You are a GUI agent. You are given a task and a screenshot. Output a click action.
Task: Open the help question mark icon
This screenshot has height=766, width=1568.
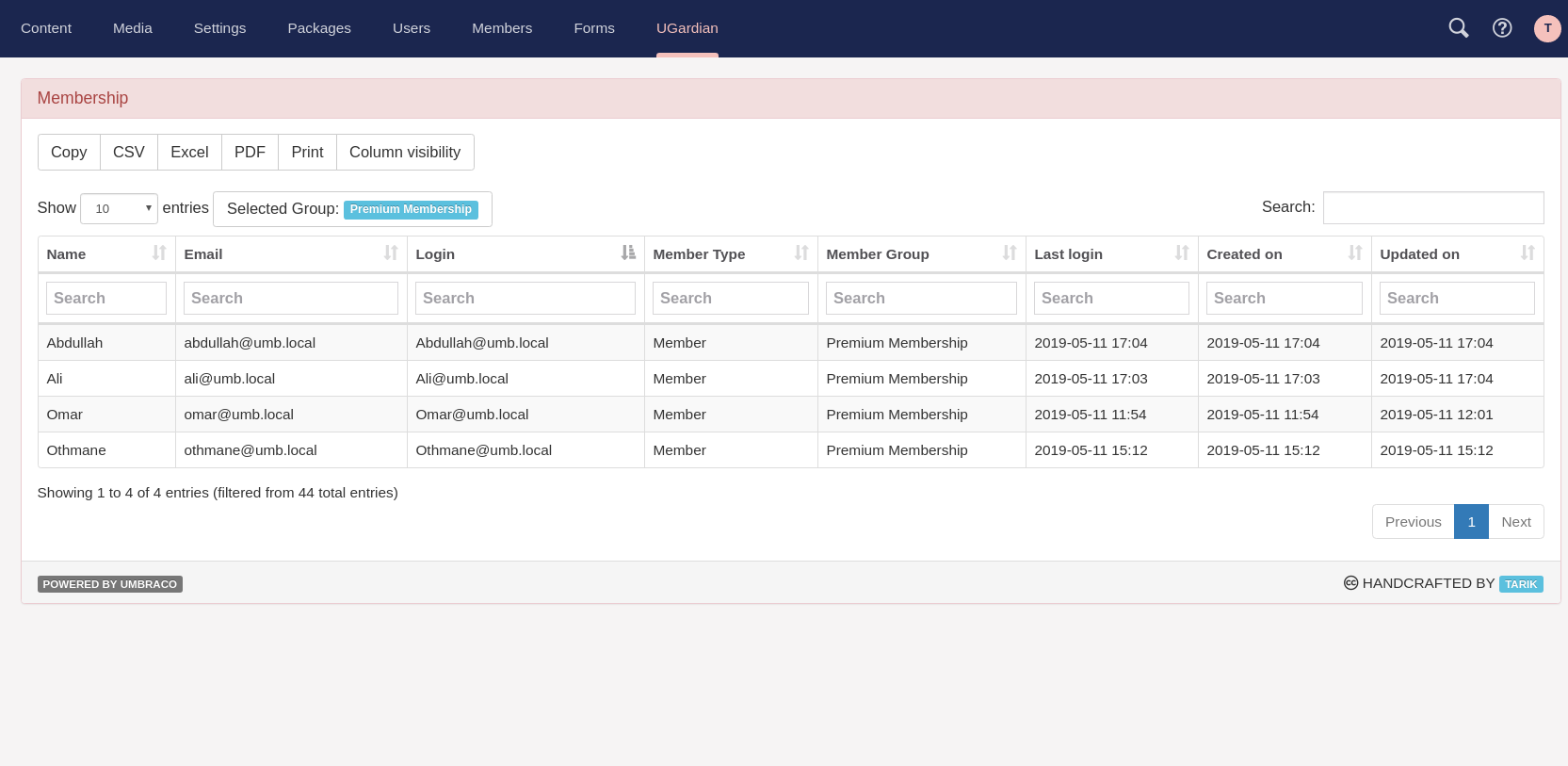click(x=1502, y=28)
